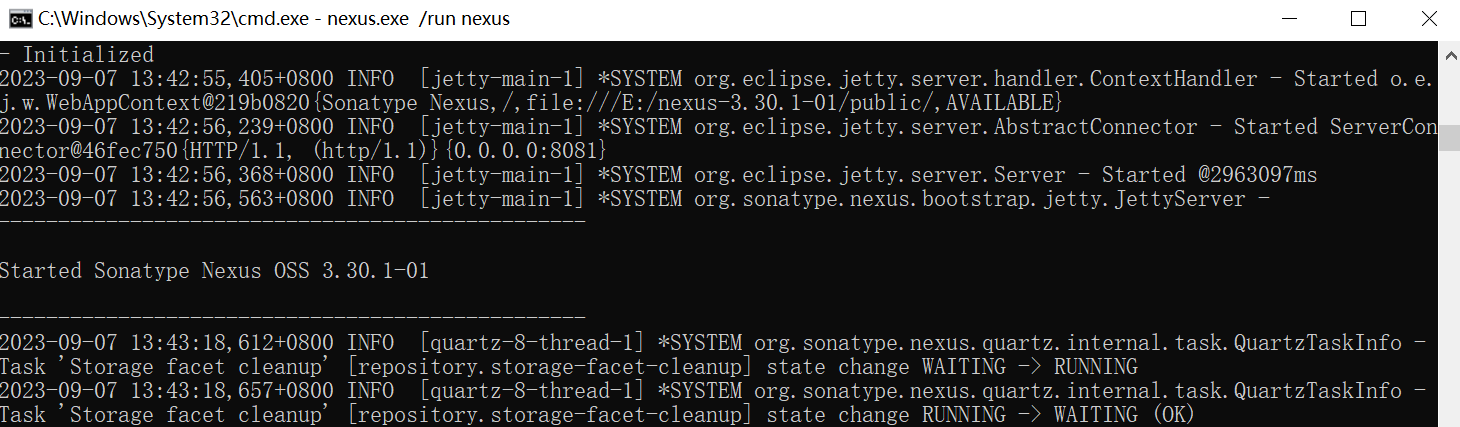Click the window title text 'C:\Windows\System32\cmd.exe - nexus.exe /run nexus'
1460x427 pixels.
point(274,19)
